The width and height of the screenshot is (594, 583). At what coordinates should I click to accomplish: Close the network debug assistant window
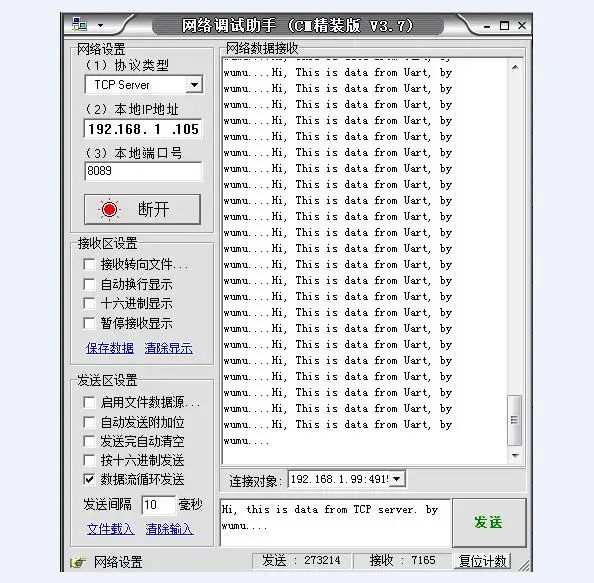click(x=522, y=25)
